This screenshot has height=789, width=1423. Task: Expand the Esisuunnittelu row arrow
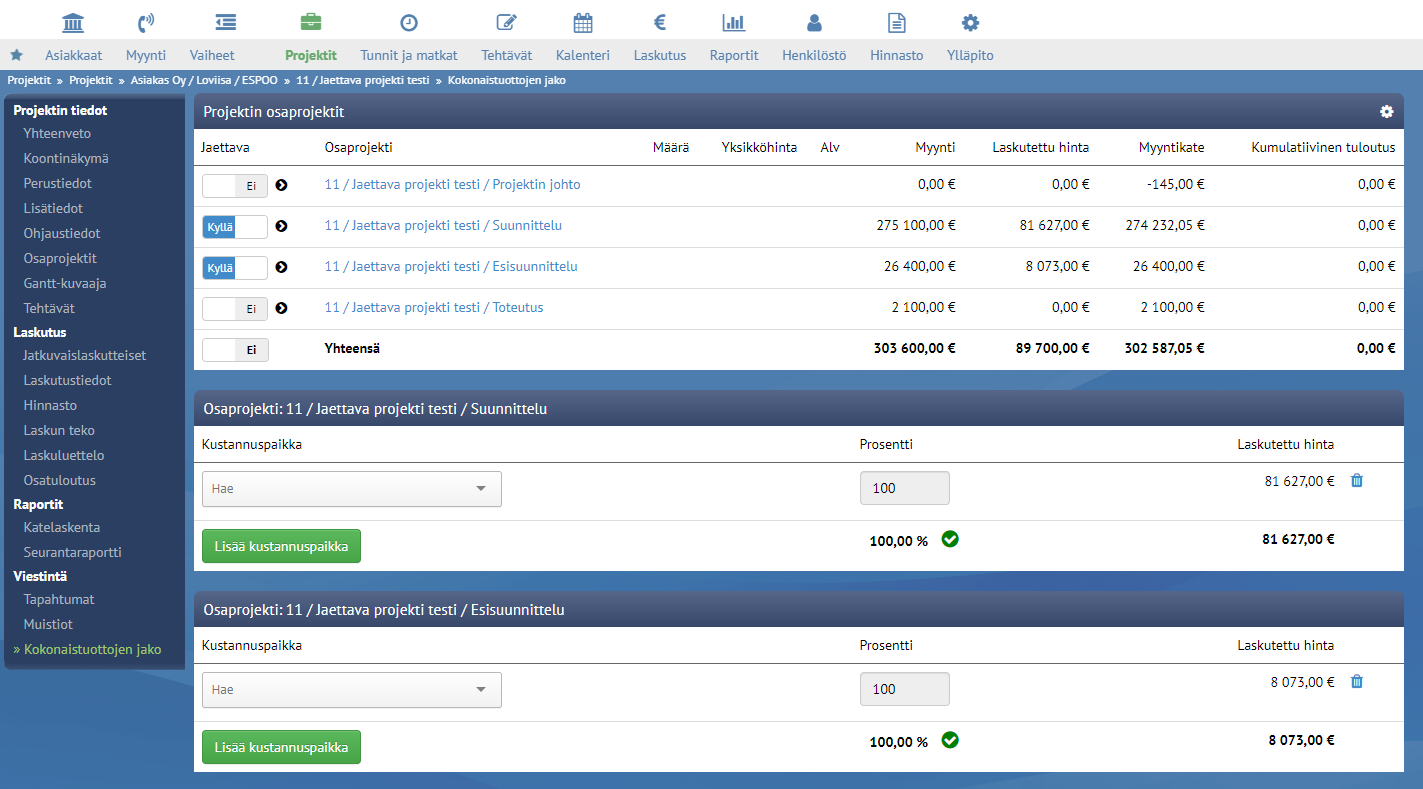coord(281,267)
